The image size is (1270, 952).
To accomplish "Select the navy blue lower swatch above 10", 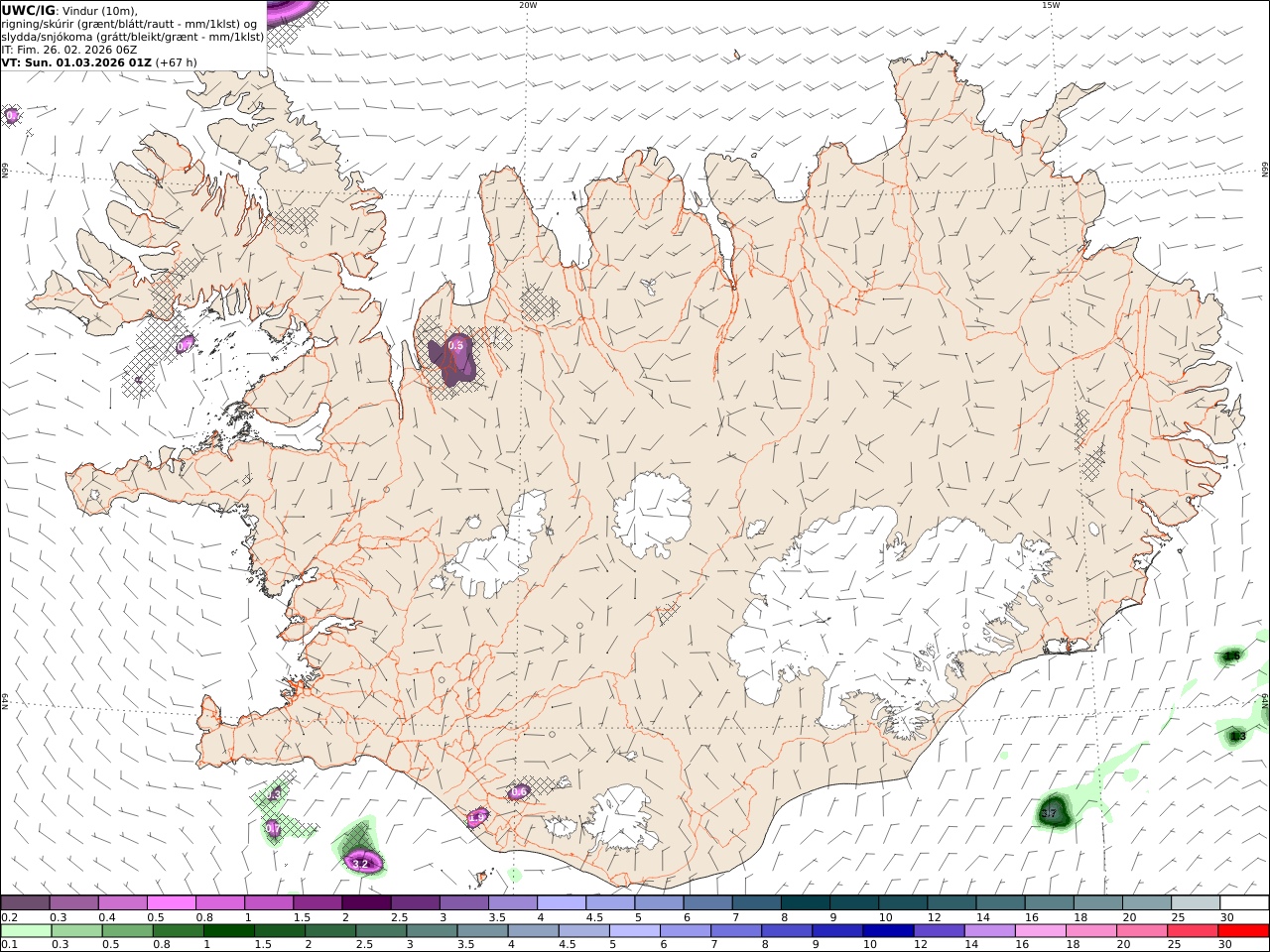I will coord(889,931).
